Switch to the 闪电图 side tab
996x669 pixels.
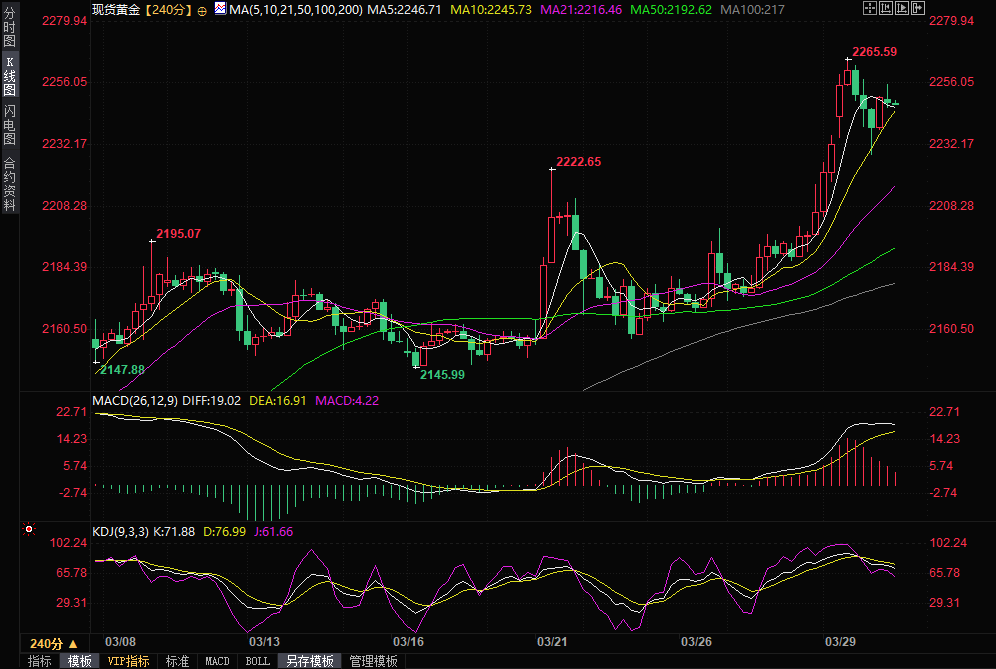[x=9, y=124]
